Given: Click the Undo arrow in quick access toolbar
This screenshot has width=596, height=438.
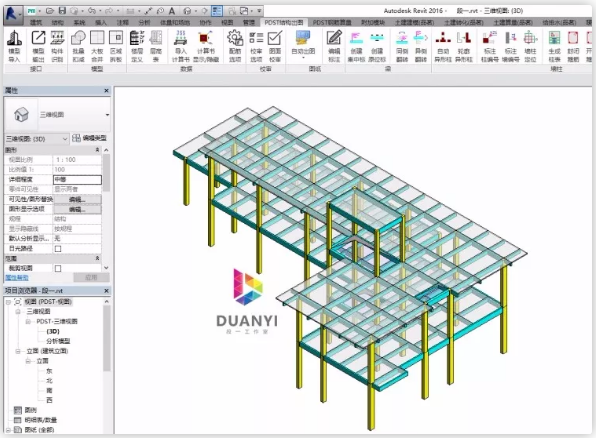Looking at the screenshot, I should (92, 11).
